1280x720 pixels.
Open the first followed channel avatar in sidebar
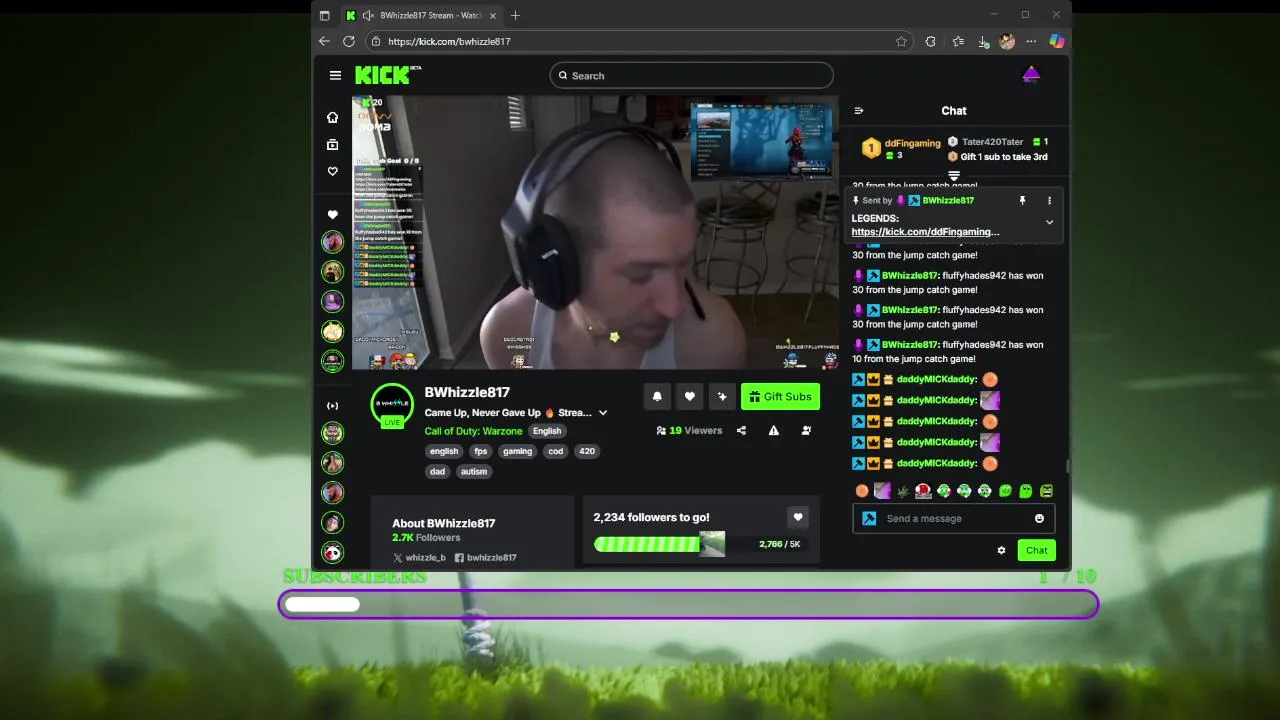point(333,241)
